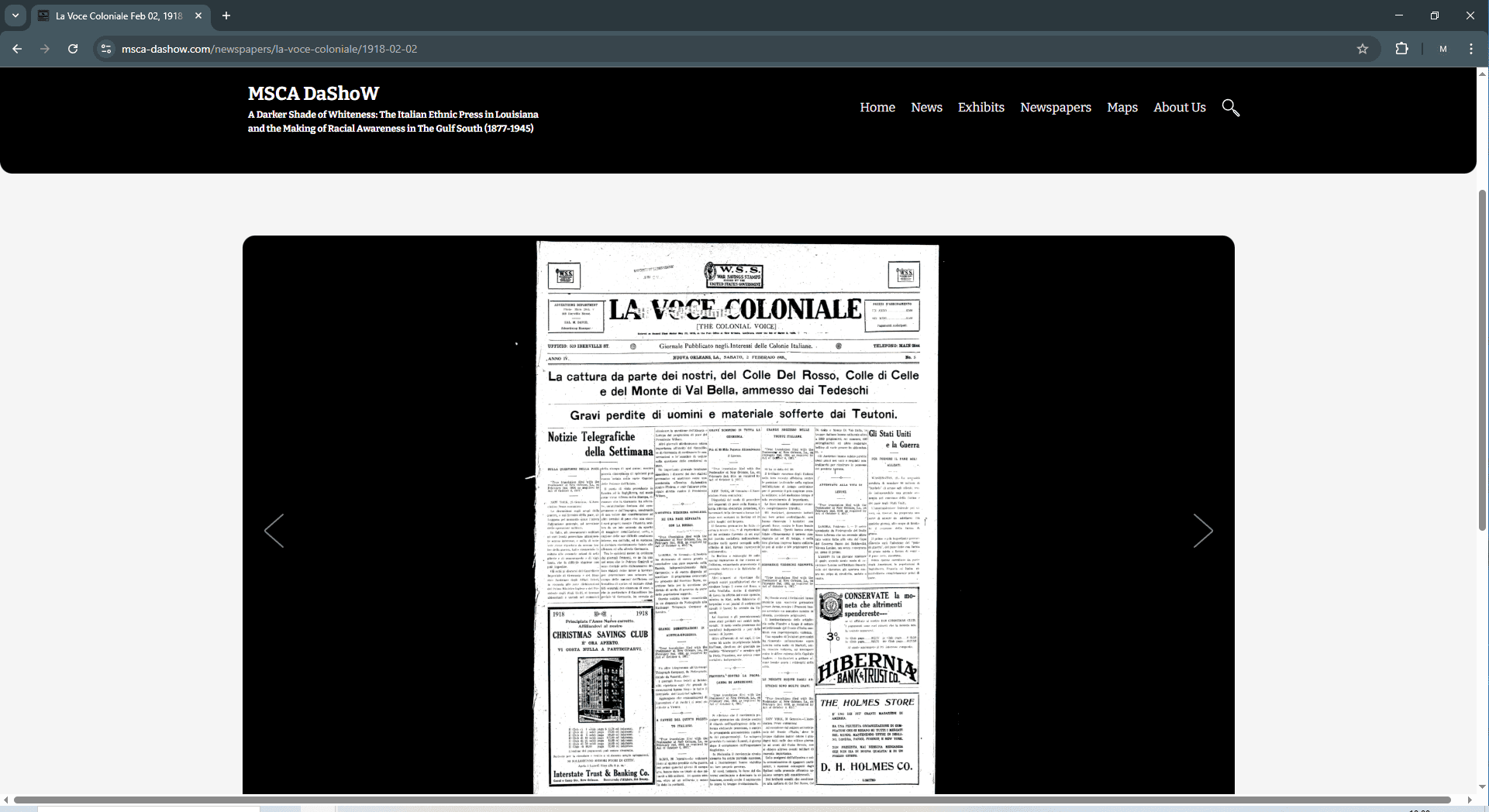Image resolution: width=1489 pixels, height=812 pixels.
Task: Navigate to the Exhibits page
Action: click(981, 108)
